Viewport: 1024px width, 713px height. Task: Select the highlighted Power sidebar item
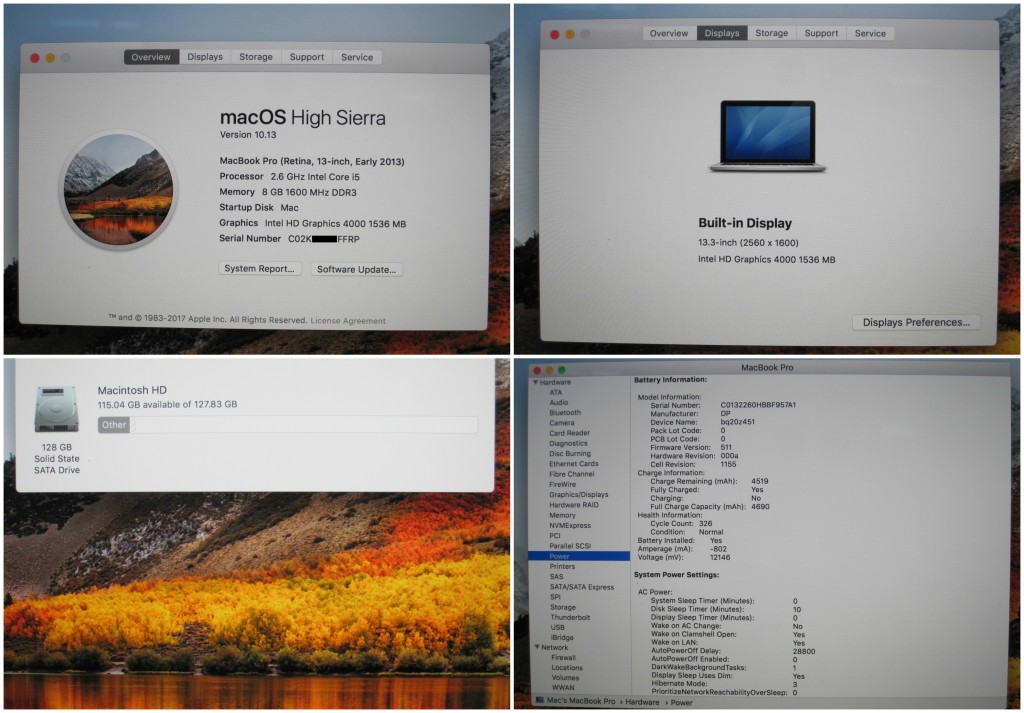click(x=579, y=556)
